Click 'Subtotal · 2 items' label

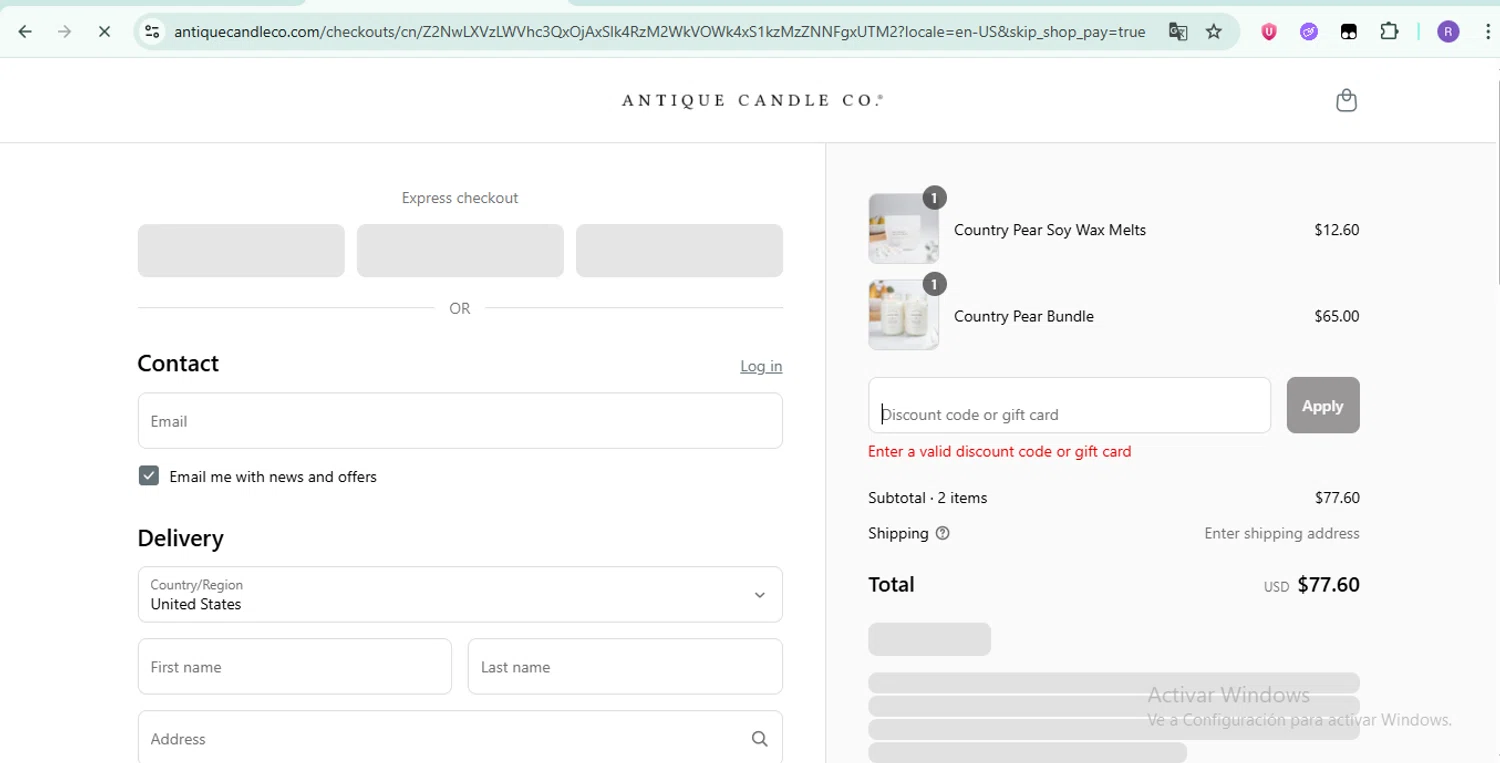(x=928, y=498)
